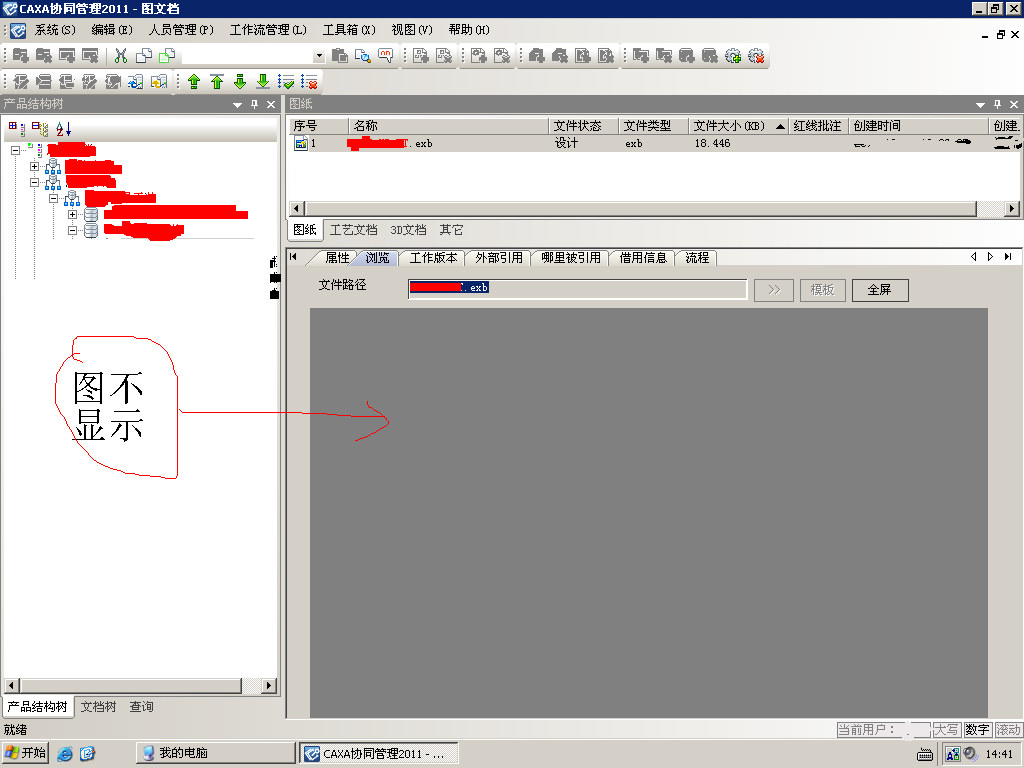Screen dimensions: 1024x768
Task: Click the 名称 column header
Action: [x=449, y=126]
